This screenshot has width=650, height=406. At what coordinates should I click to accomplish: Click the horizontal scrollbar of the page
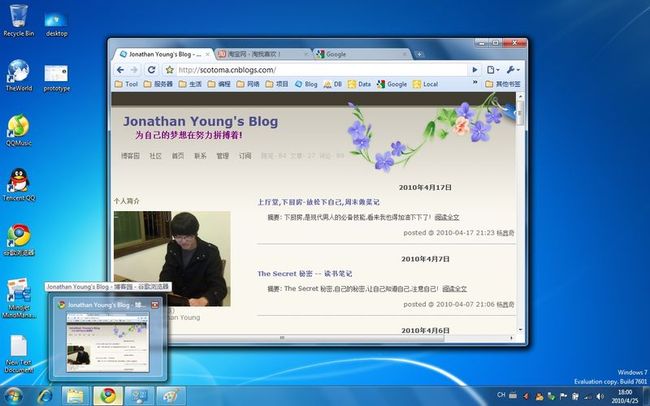(x=282, y=338)
